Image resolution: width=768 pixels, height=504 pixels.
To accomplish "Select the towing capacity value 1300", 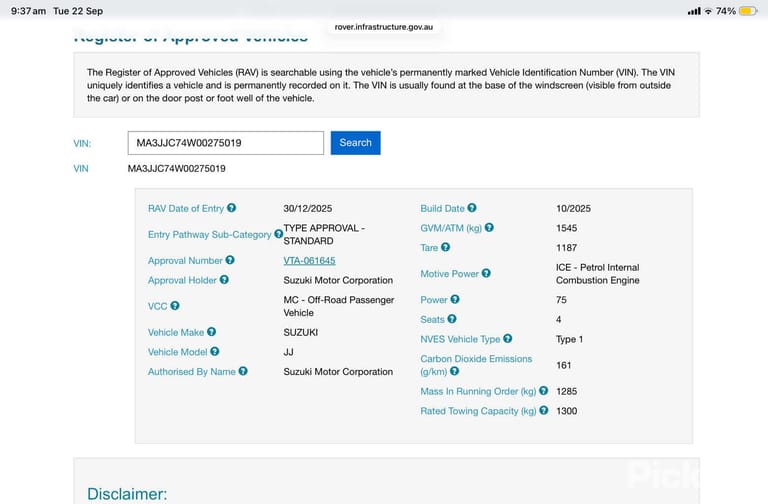I will click(567, 410).
